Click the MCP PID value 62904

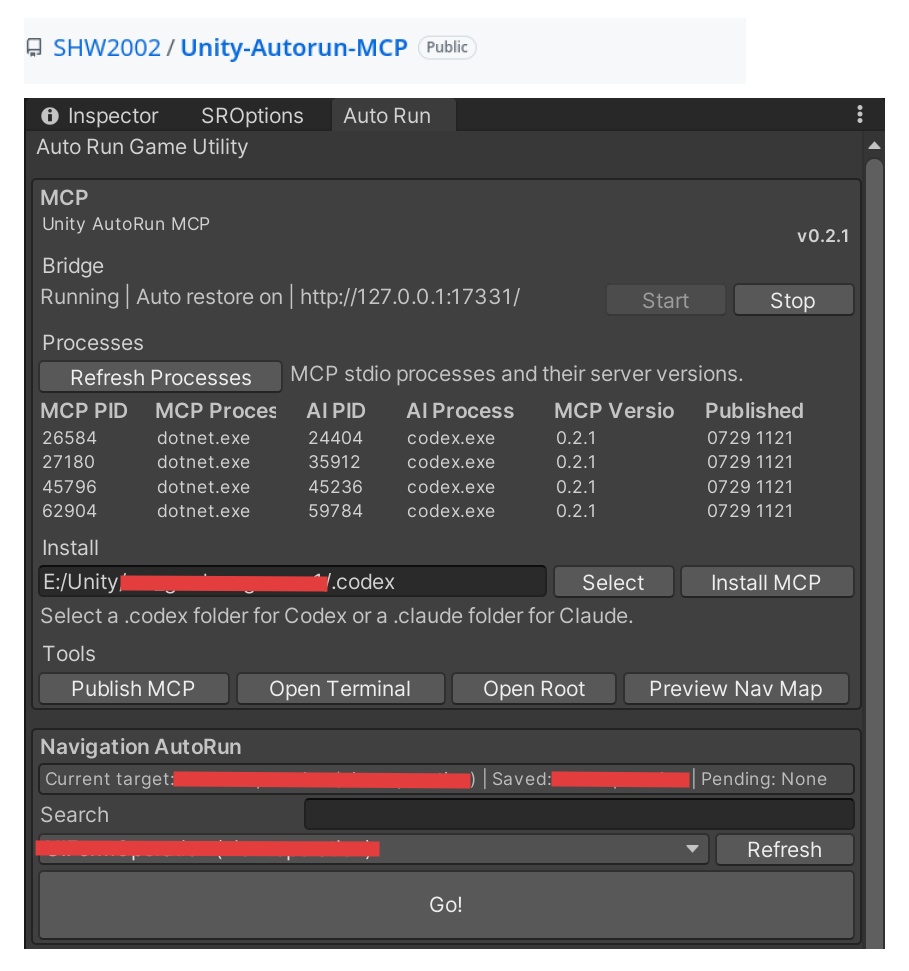pos(69,511)
